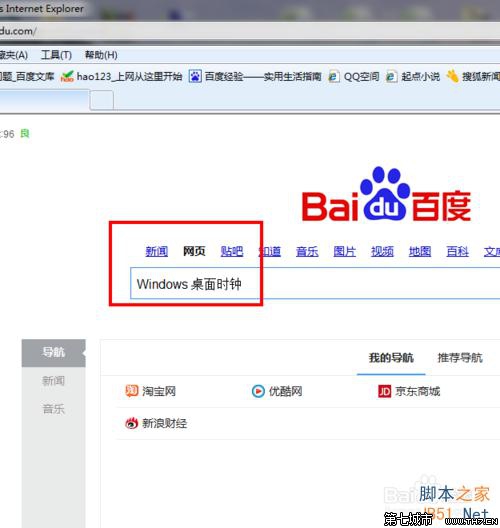Open the QQ空间 bookmark text
500x528 pixels.
pyautogui.click(x=361, y=77)
